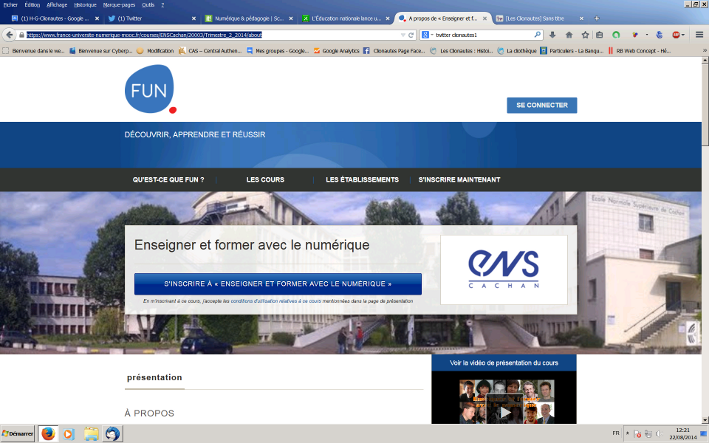
Task: Click the FUN logo
Action: point(150,89)
